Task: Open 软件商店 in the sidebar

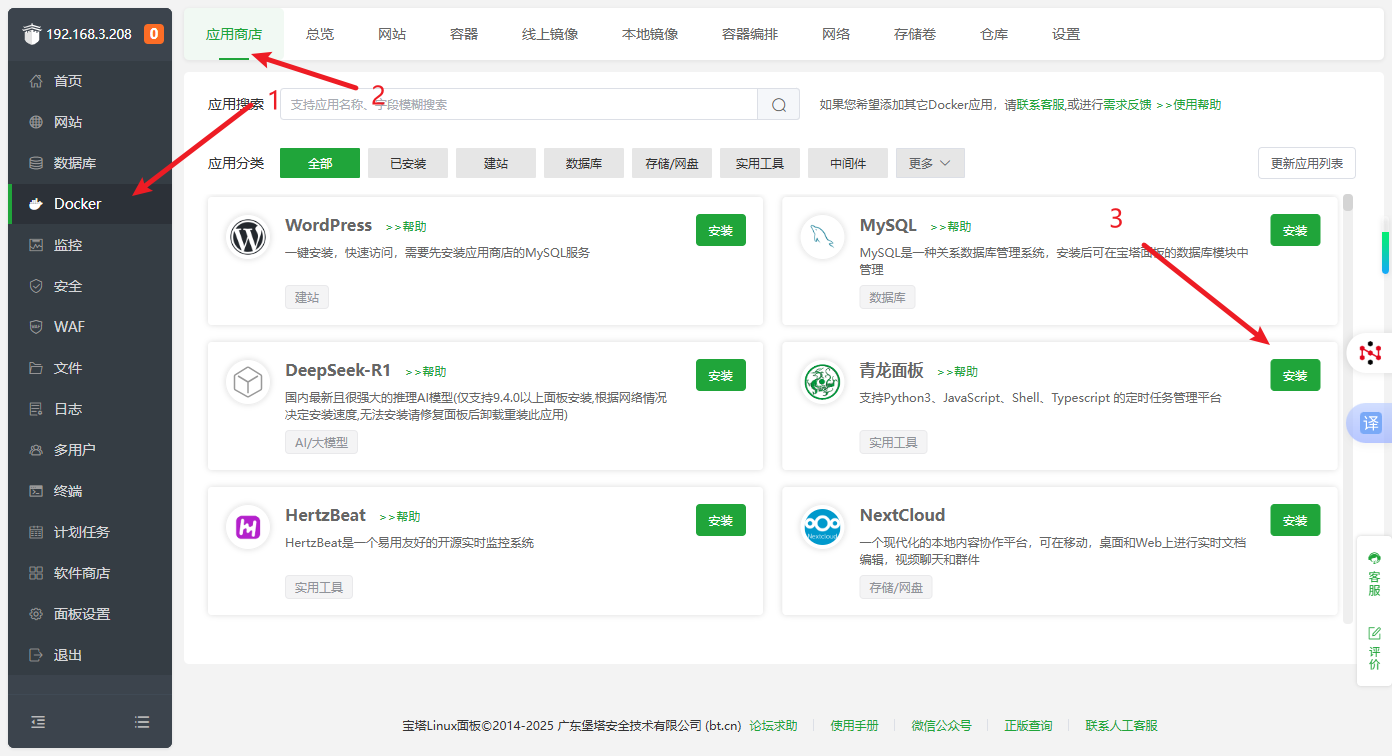Action: (81, 573)
